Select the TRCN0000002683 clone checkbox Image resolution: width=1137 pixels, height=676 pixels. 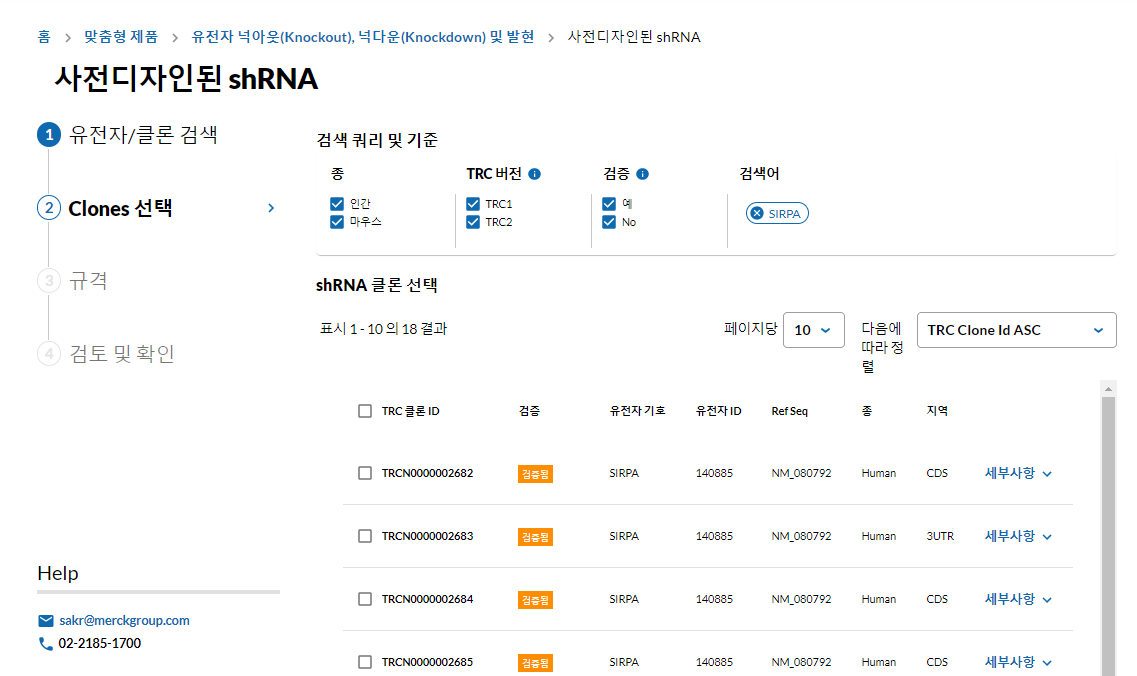click(365, 536)
